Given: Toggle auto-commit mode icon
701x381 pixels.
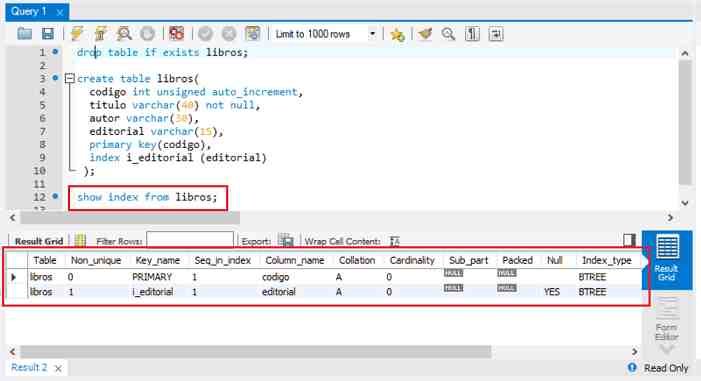Looking at the screenshot, I should click(x=252, y=34).
